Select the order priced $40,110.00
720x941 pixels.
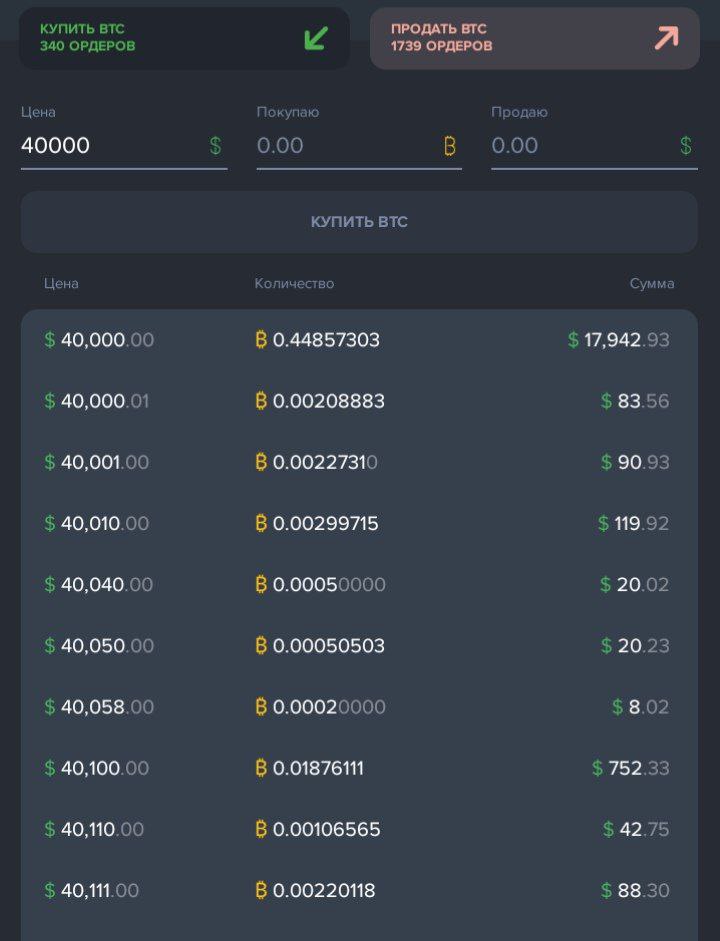359,829
